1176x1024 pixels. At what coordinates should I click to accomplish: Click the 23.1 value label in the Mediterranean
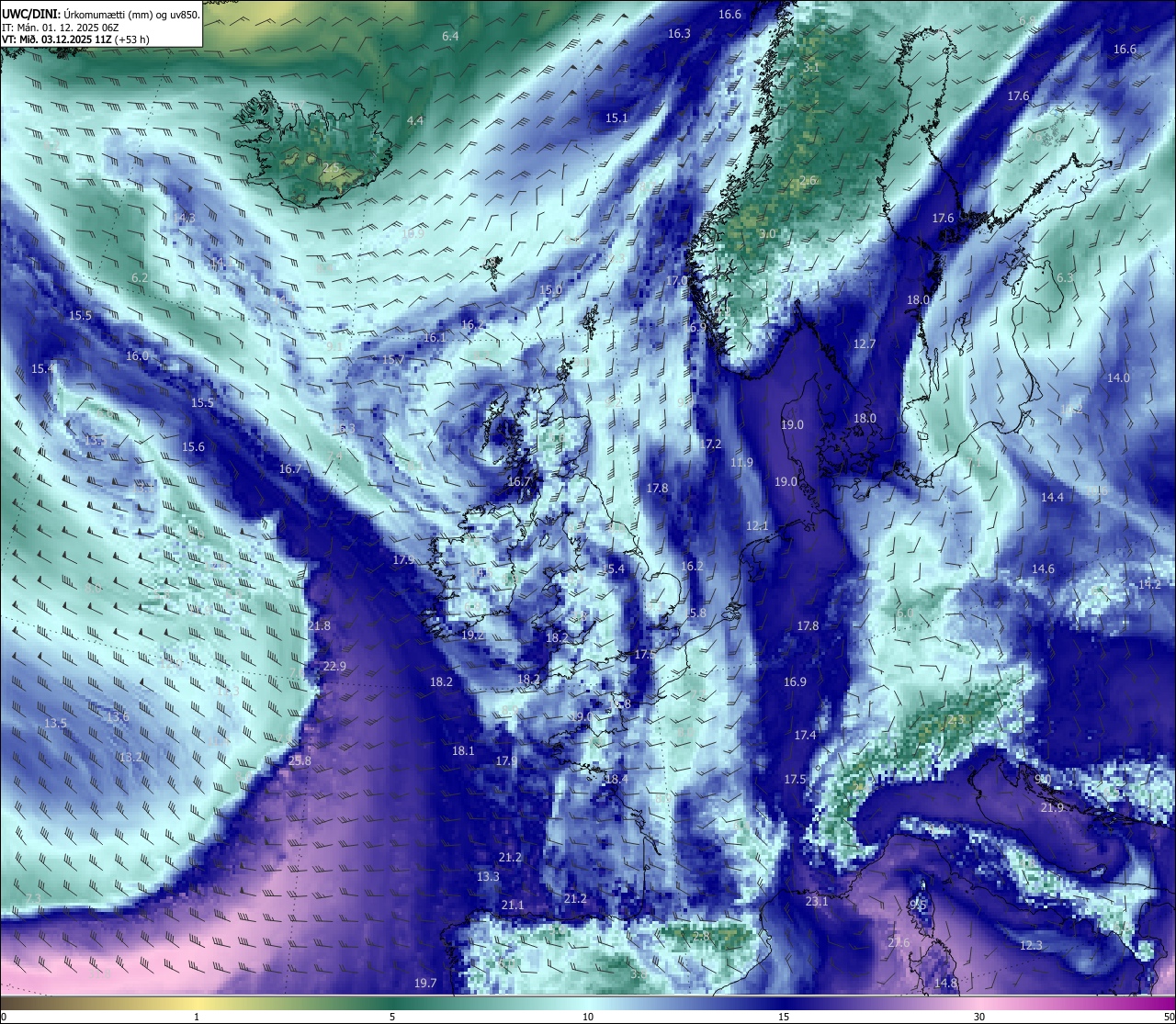[817, 902]
